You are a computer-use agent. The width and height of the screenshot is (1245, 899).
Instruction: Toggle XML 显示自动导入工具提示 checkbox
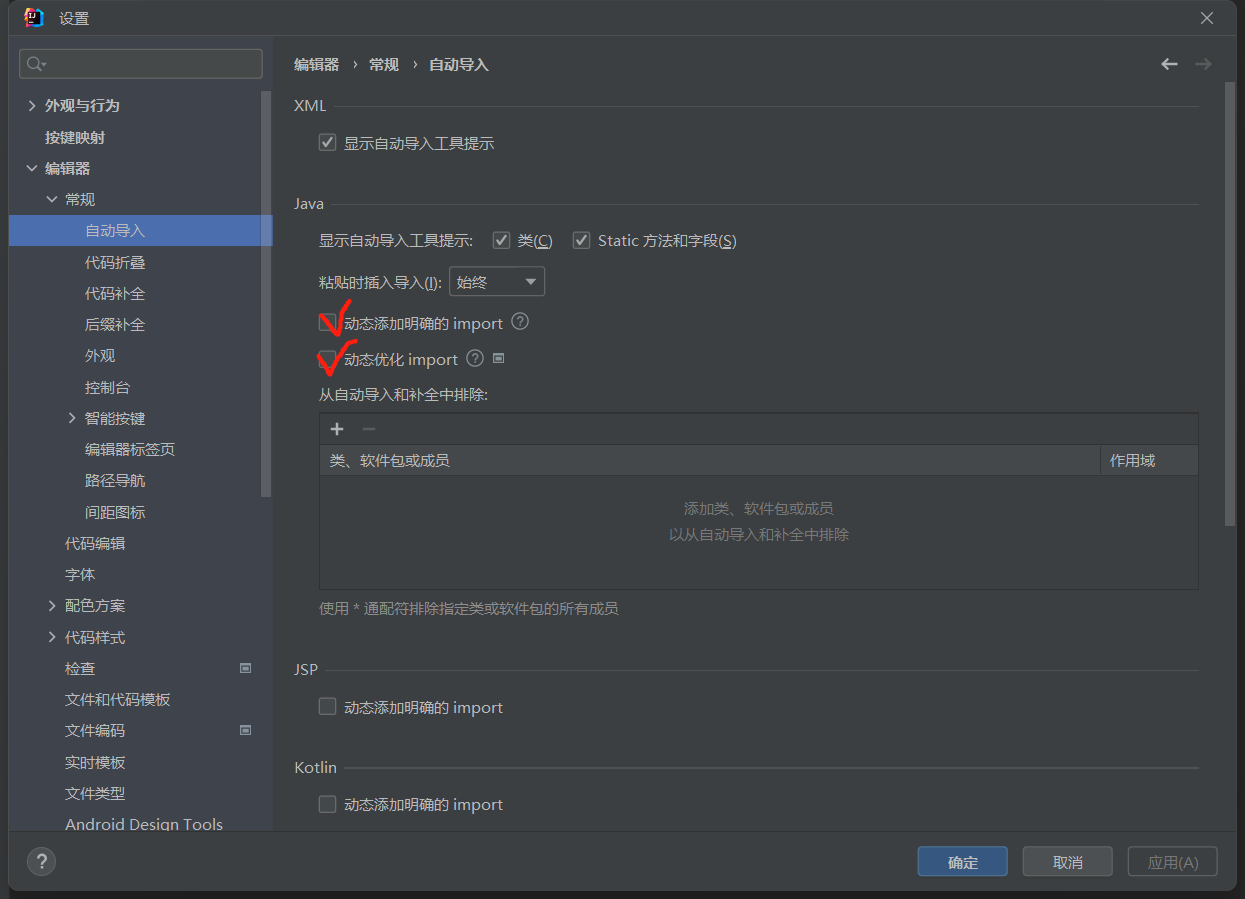327,143
